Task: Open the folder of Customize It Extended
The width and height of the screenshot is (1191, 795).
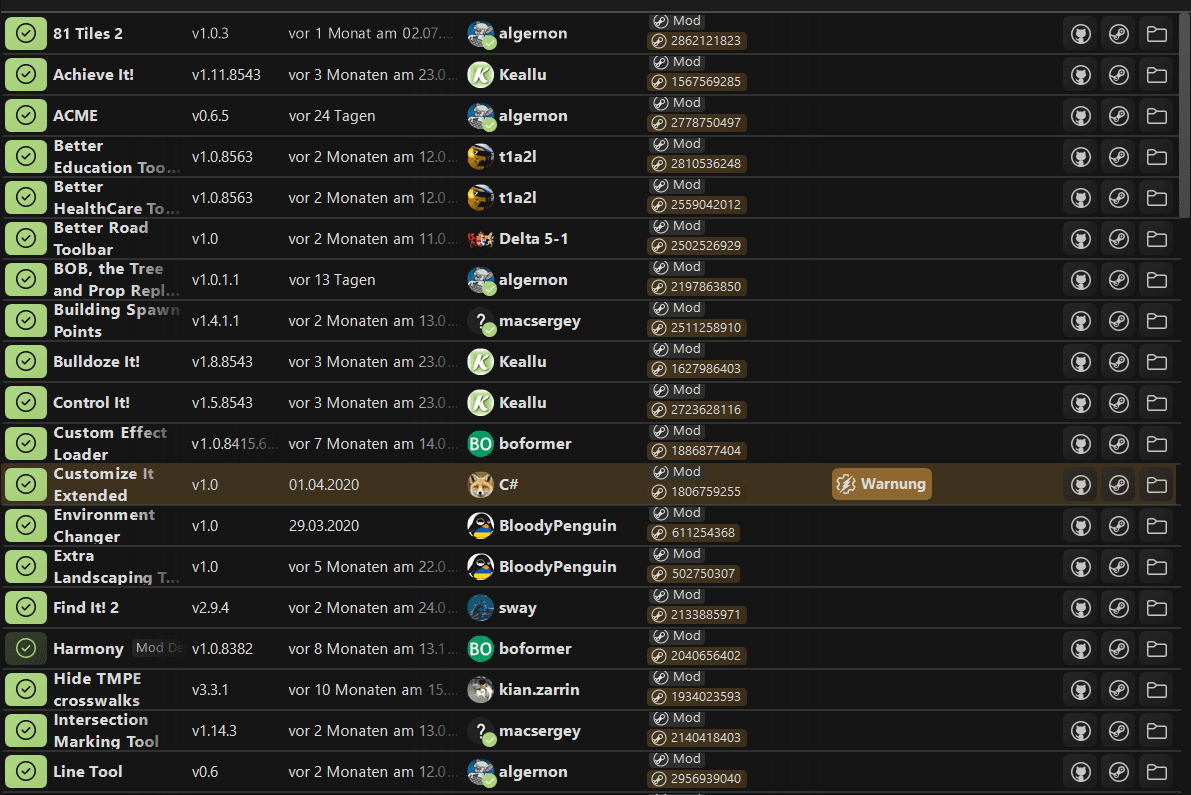Action: 1157,484
